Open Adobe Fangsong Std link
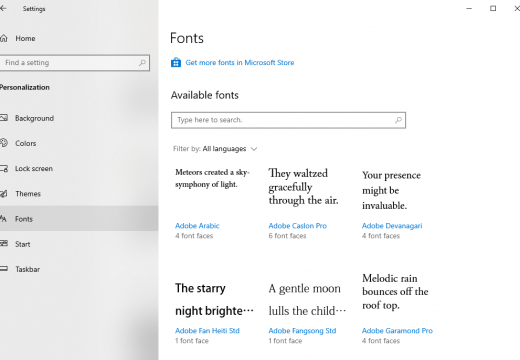Image resolution: width=520 pixels, height=360 pixels. pos(302,331)
